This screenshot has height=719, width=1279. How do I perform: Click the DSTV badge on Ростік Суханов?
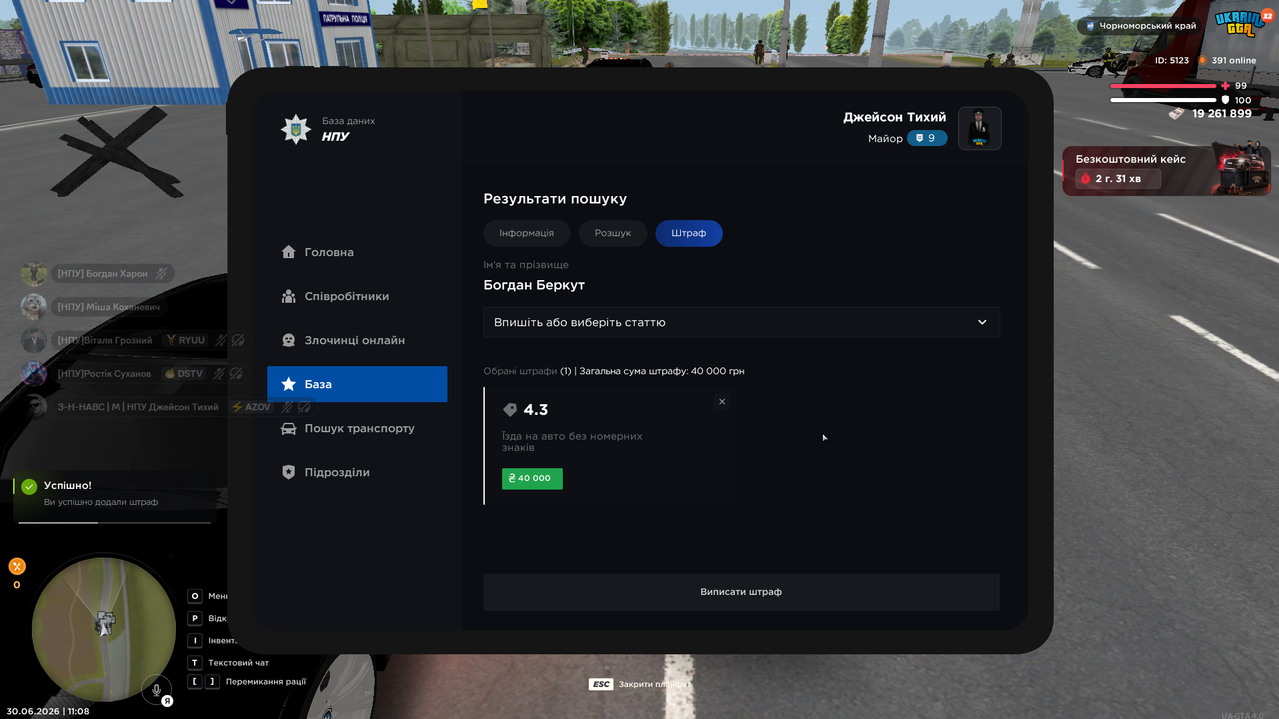point(184,374)
